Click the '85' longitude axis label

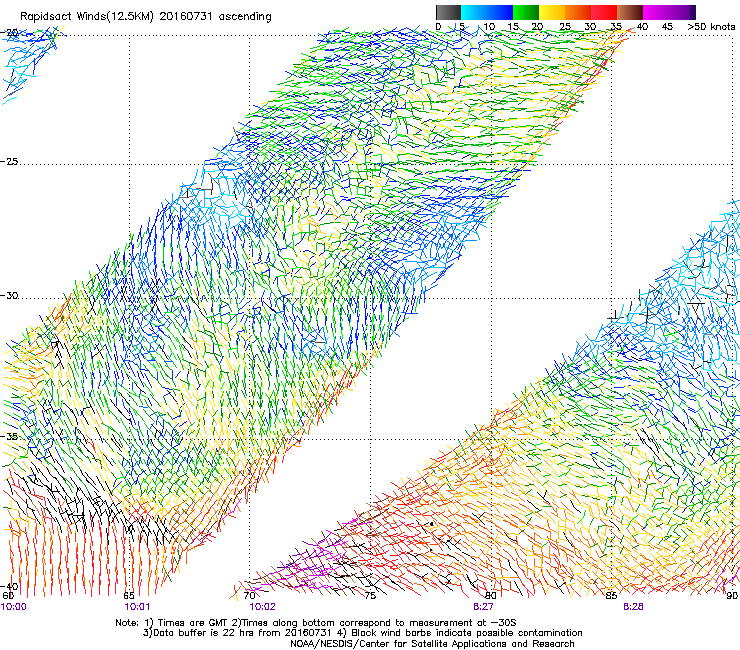611,596
